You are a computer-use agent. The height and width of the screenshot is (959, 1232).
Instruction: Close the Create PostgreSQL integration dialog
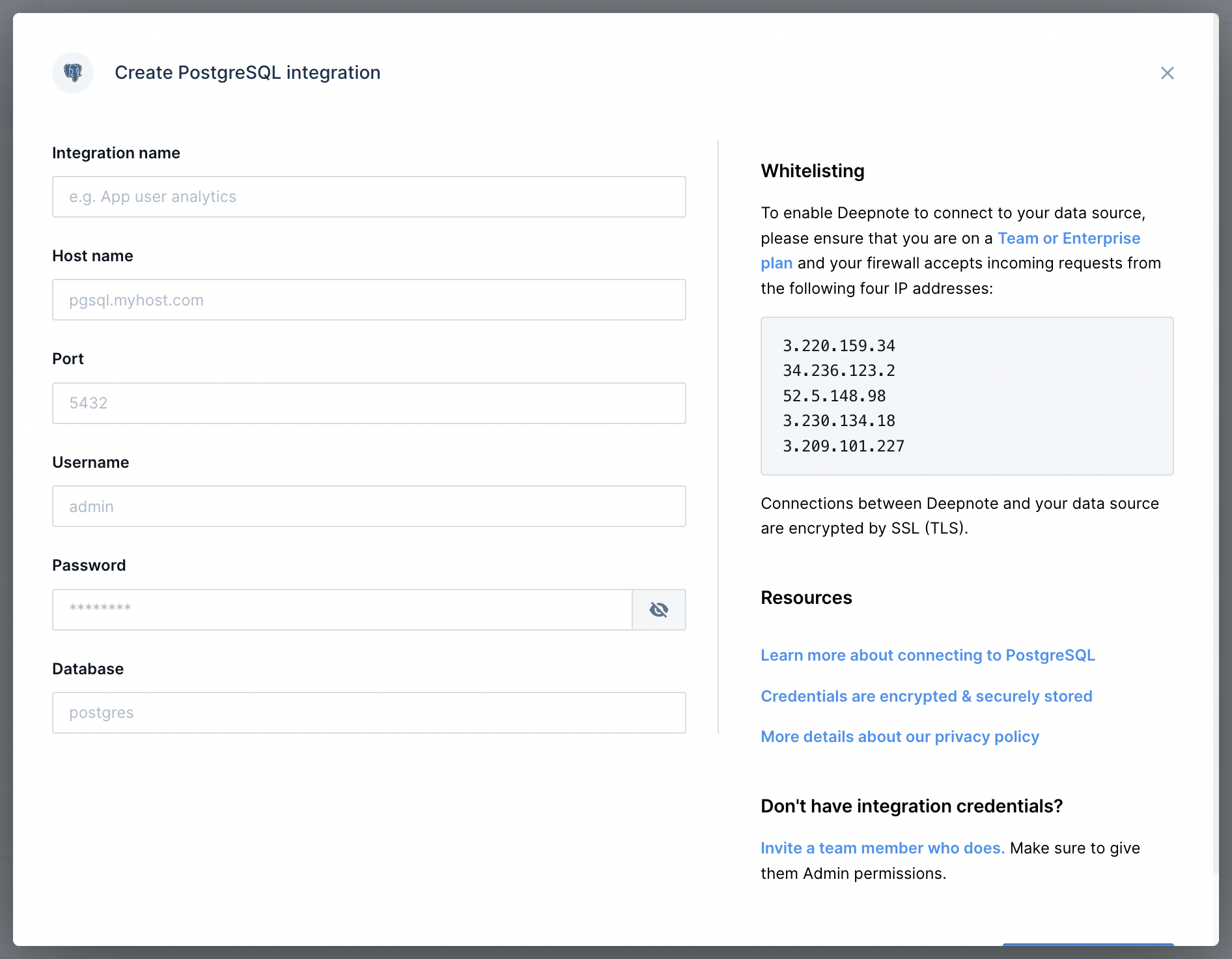click(1167, 73)
